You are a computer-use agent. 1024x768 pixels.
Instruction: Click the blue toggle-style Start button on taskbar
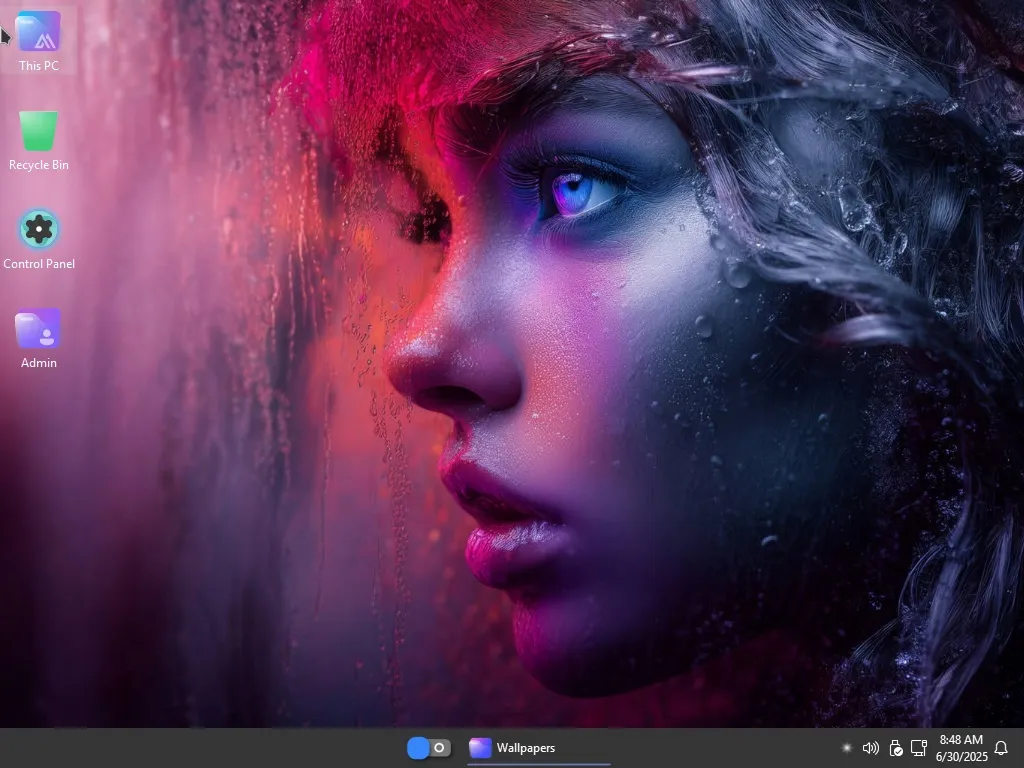428,748
